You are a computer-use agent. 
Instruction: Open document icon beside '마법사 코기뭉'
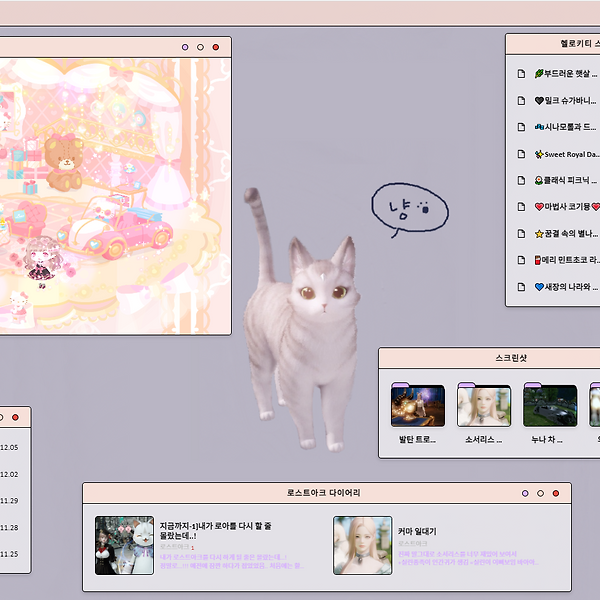click(521, 207)
